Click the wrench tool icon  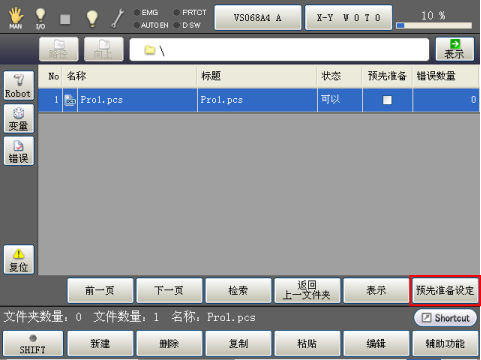click(x=117, y=18)
